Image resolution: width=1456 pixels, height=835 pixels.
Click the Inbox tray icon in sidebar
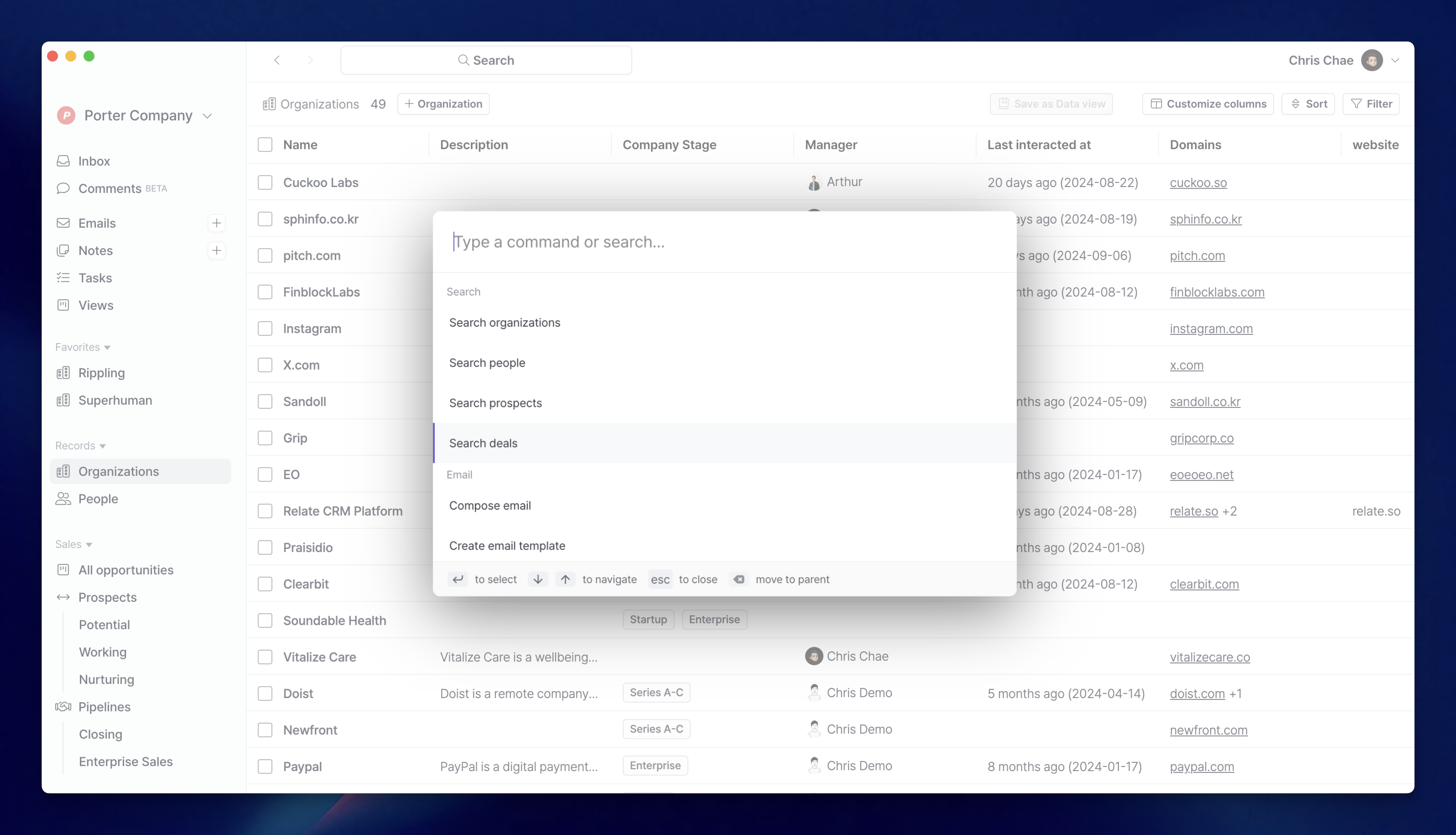coord(63,161)
